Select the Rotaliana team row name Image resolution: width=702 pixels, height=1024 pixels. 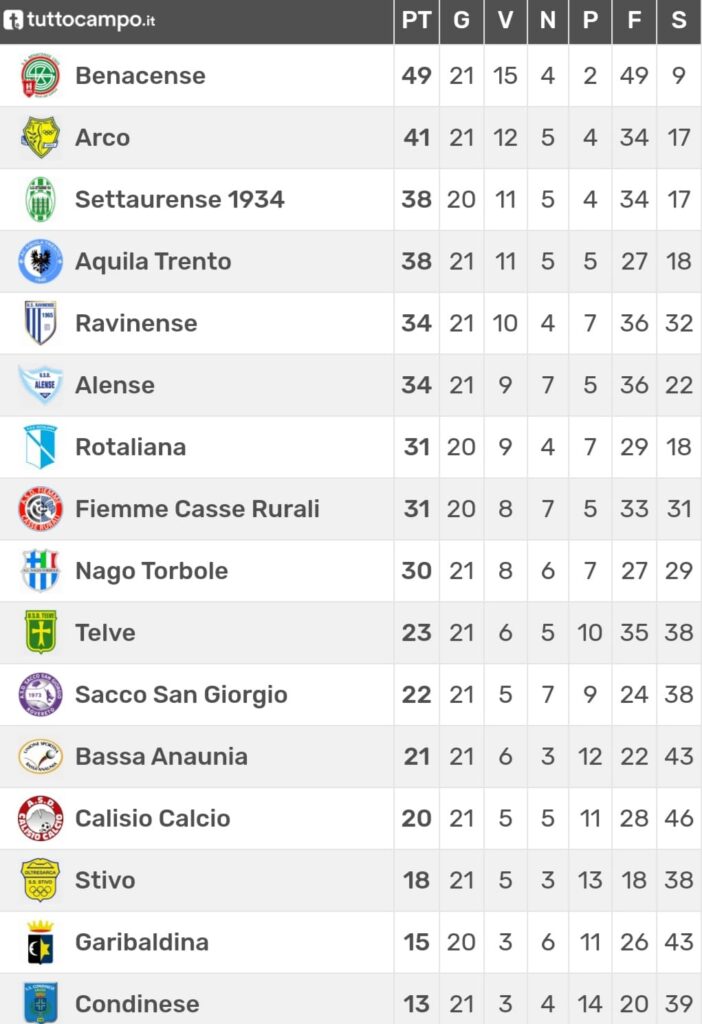(x=131, y=447)
